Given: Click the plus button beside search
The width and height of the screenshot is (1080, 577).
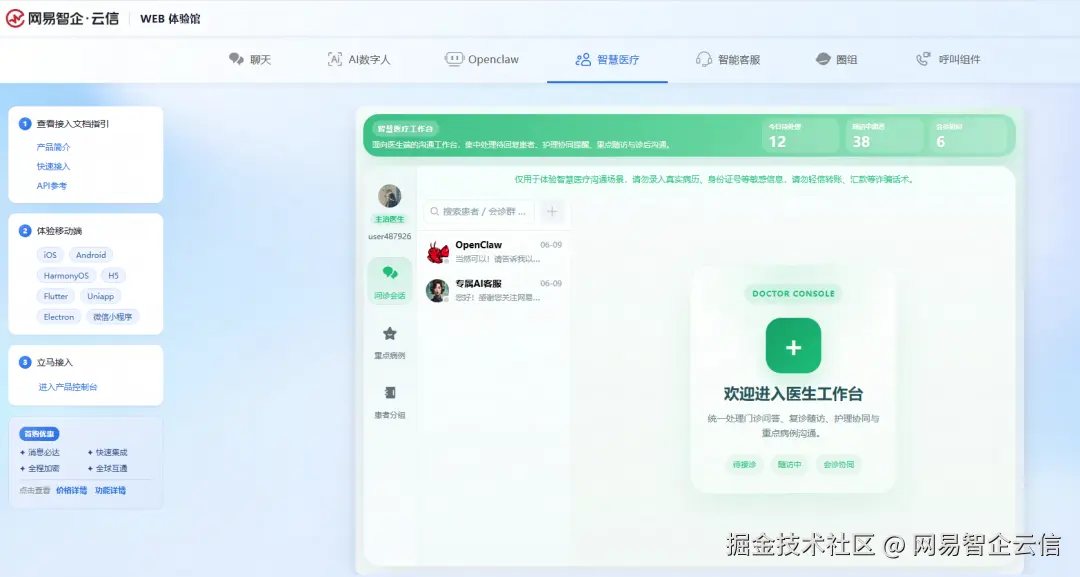Looking at the screenshot, I should (x=552, y=211).
